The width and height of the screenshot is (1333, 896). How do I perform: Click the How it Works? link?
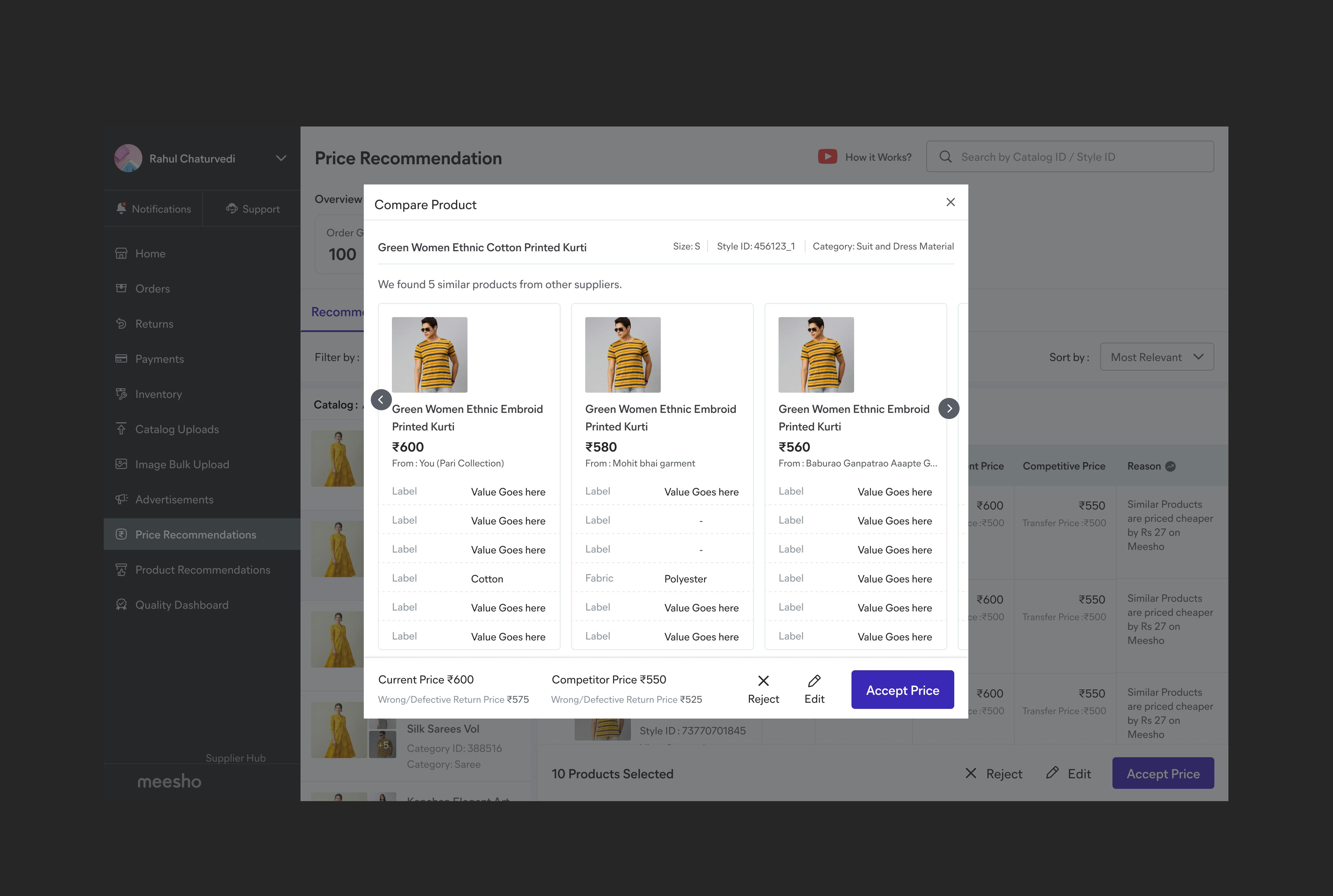[x=878, y=157]
